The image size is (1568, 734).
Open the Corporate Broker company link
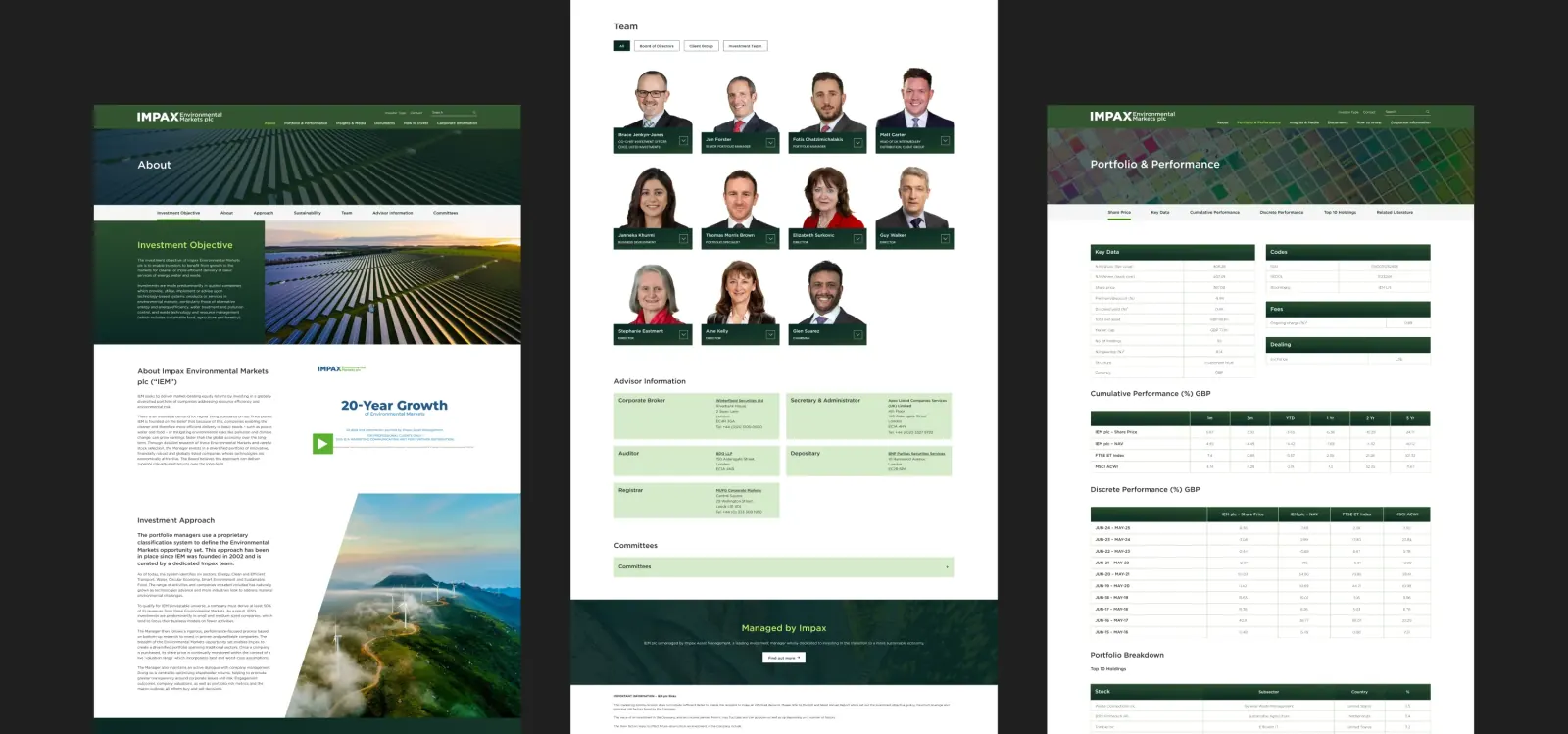point(740,400)
